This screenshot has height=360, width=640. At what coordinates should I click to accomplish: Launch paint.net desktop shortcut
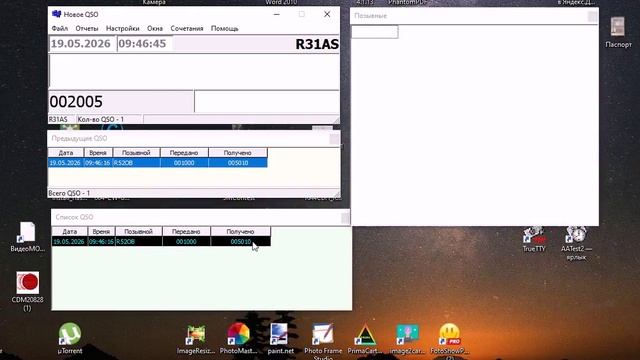(x=280, y=338)
